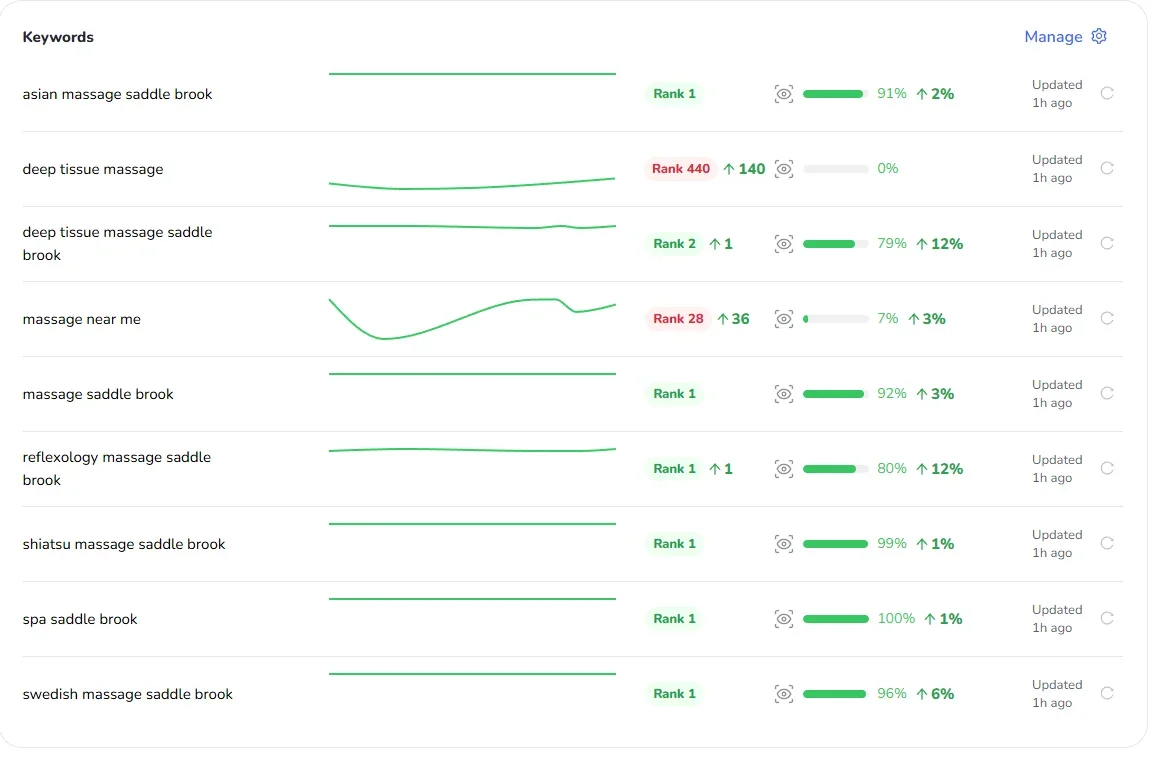Click the Manage gear icon
This screenshot has width=1156, height=757.
[x=1099, y=36]
